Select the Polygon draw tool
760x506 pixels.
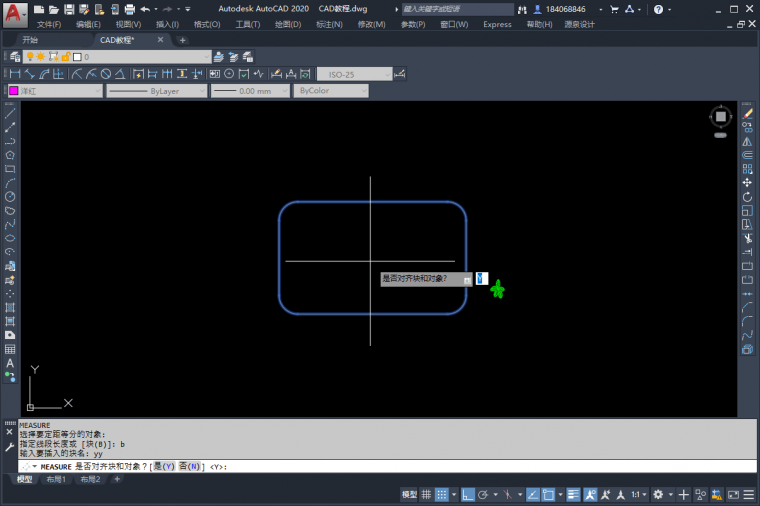(10, 155)
